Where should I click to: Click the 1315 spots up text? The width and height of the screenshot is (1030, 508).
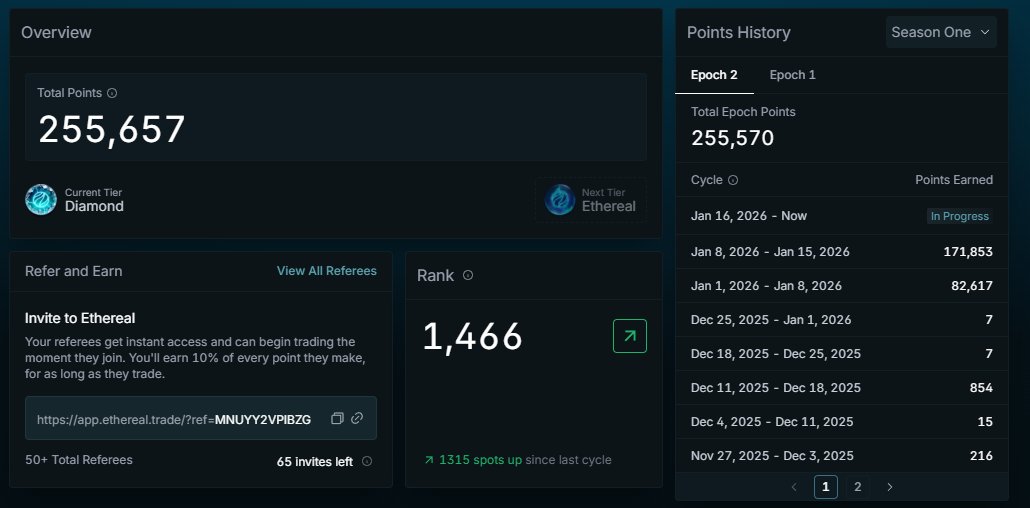click(481, 460)
